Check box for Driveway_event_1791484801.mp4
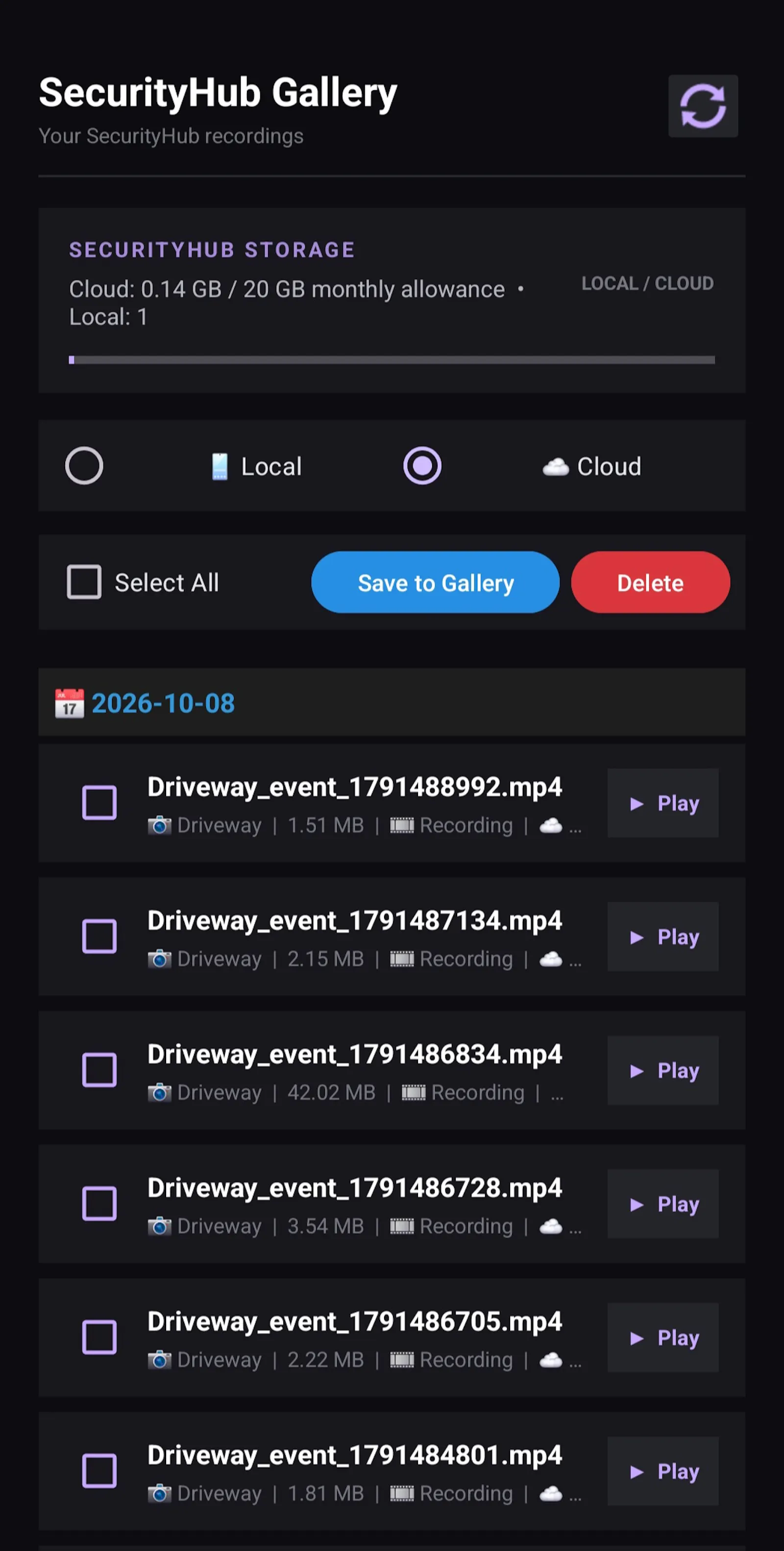 pyautogui.click(x=99, y=1471)
